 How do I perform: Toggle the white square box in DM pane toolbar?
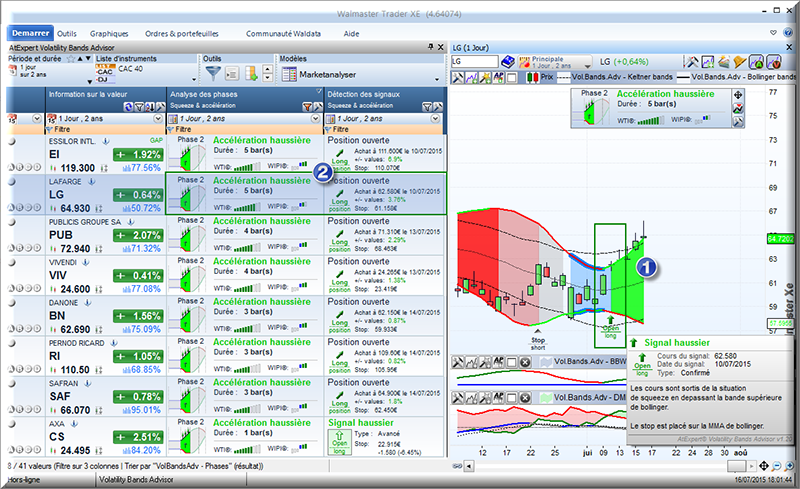511,398
